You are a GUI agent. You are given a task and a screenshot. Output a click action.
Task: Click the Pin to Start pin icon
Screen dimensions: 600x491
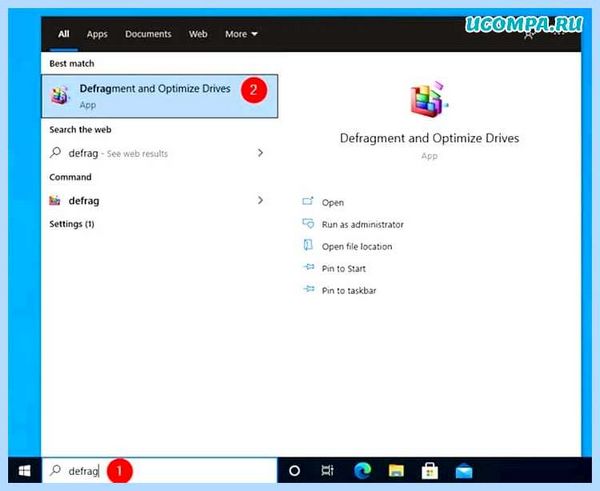pos(308,268)
